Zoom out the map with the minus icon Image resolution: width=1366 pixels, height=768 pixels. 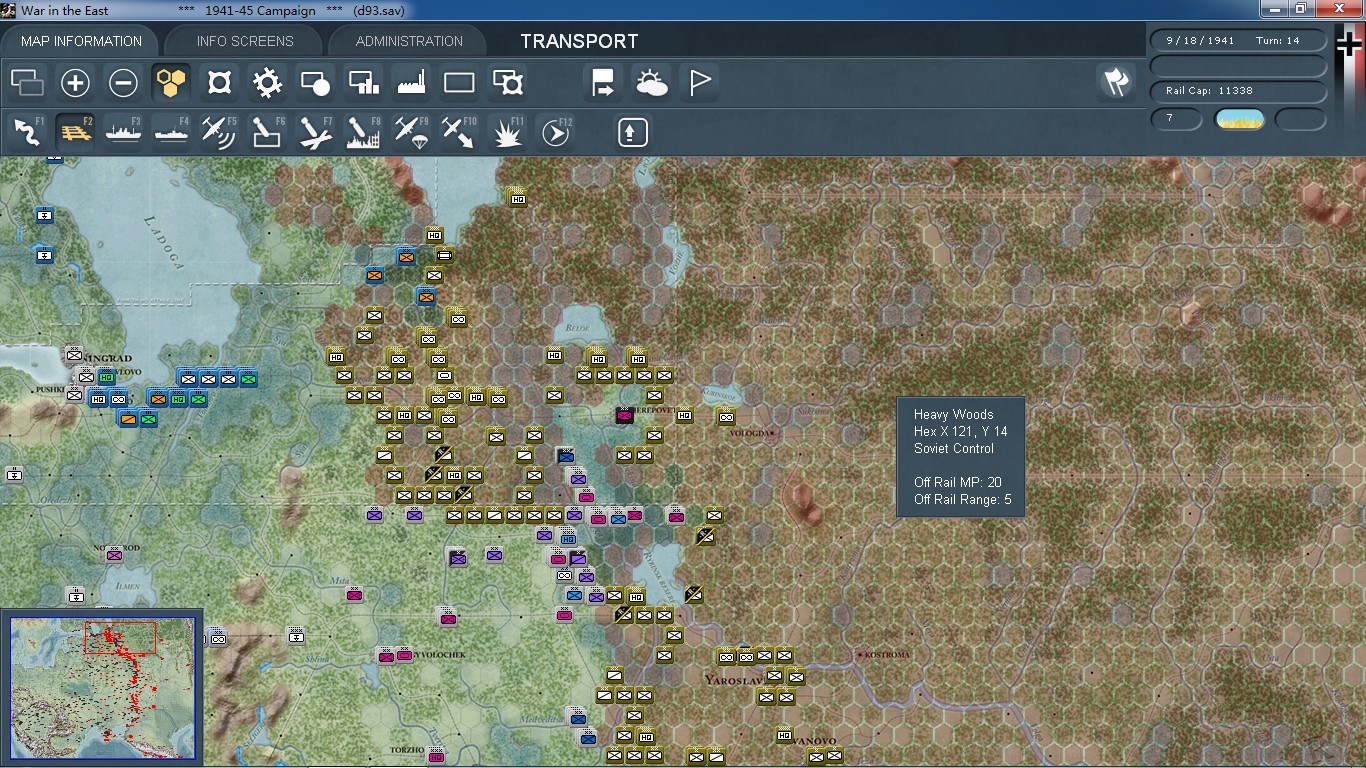point(123,82)
